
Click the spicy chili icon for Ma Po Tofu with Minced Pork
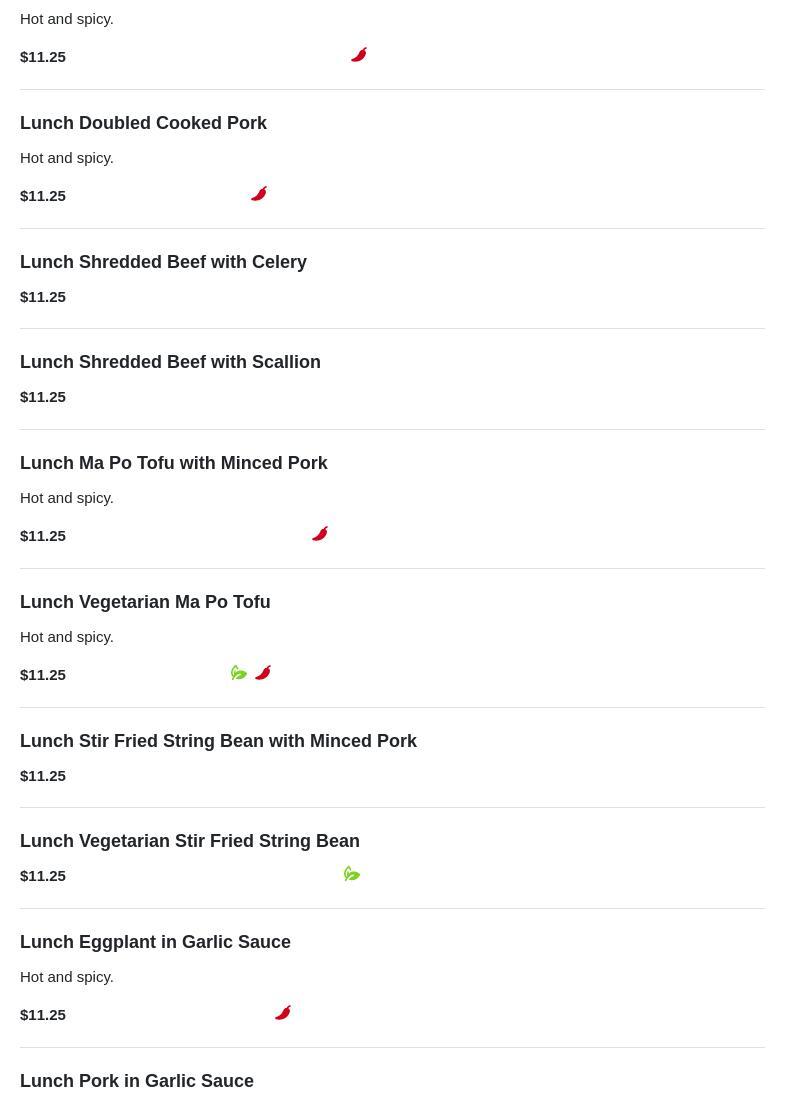320,534
